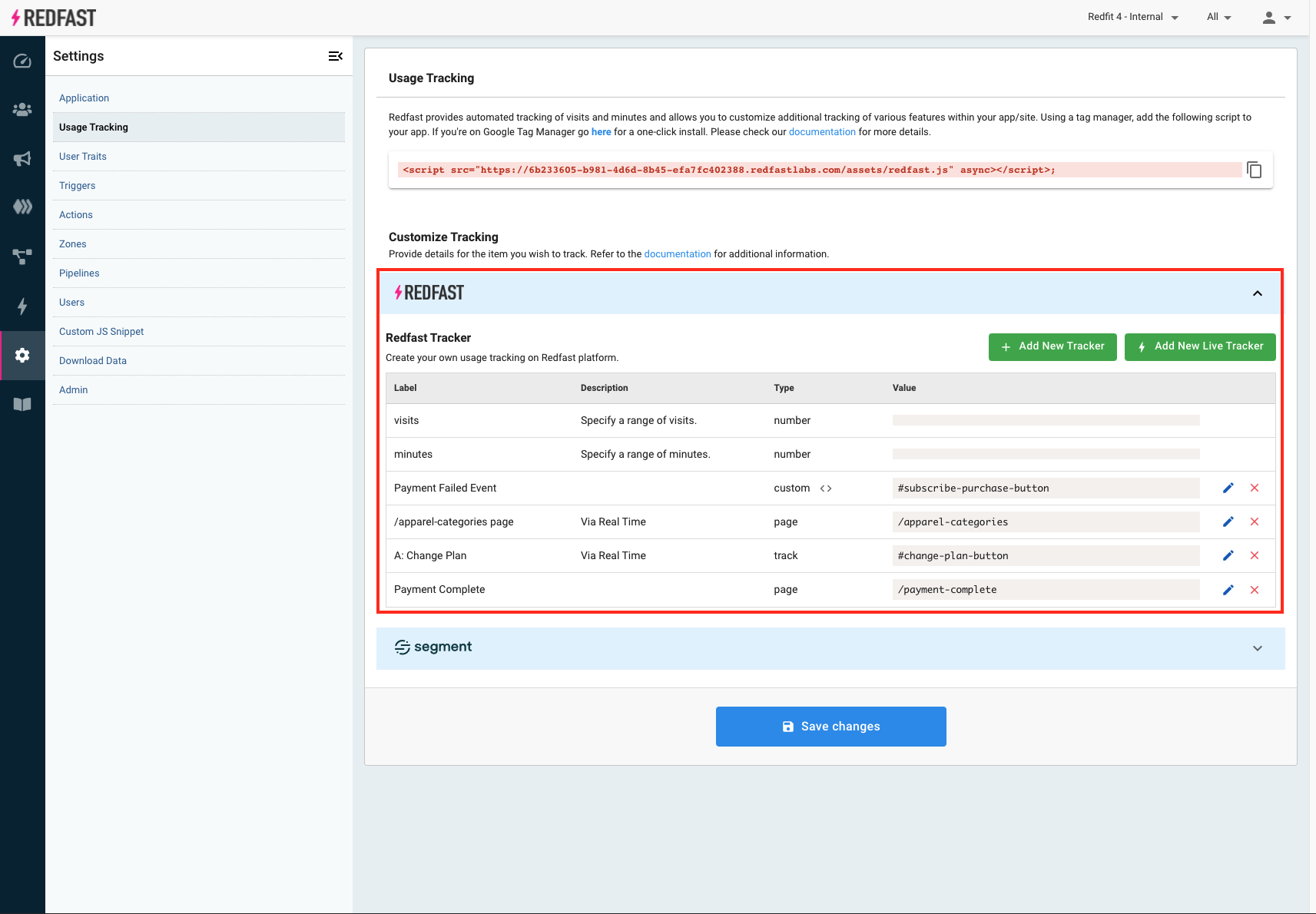The height and width of the screenshot is (914, 1316).
Task: Click the 'Payment Complete' label cell
Action: [439, 589]
